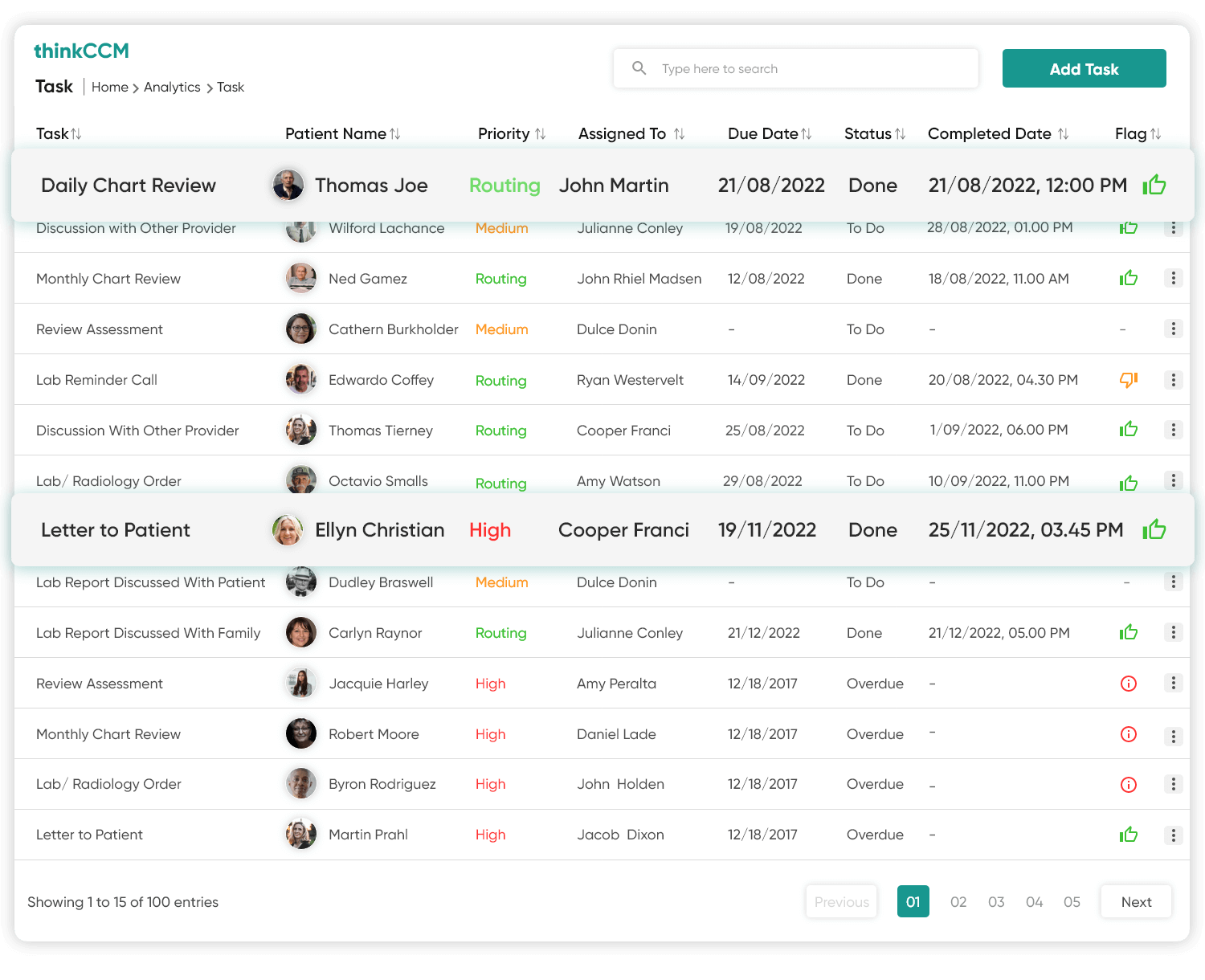The width and height of the screenshot is (1205, 980).
Task: Click the thumbs-down flag on Lab Reminder Call
Action: pyautogui.click(x=1128, y=380)
